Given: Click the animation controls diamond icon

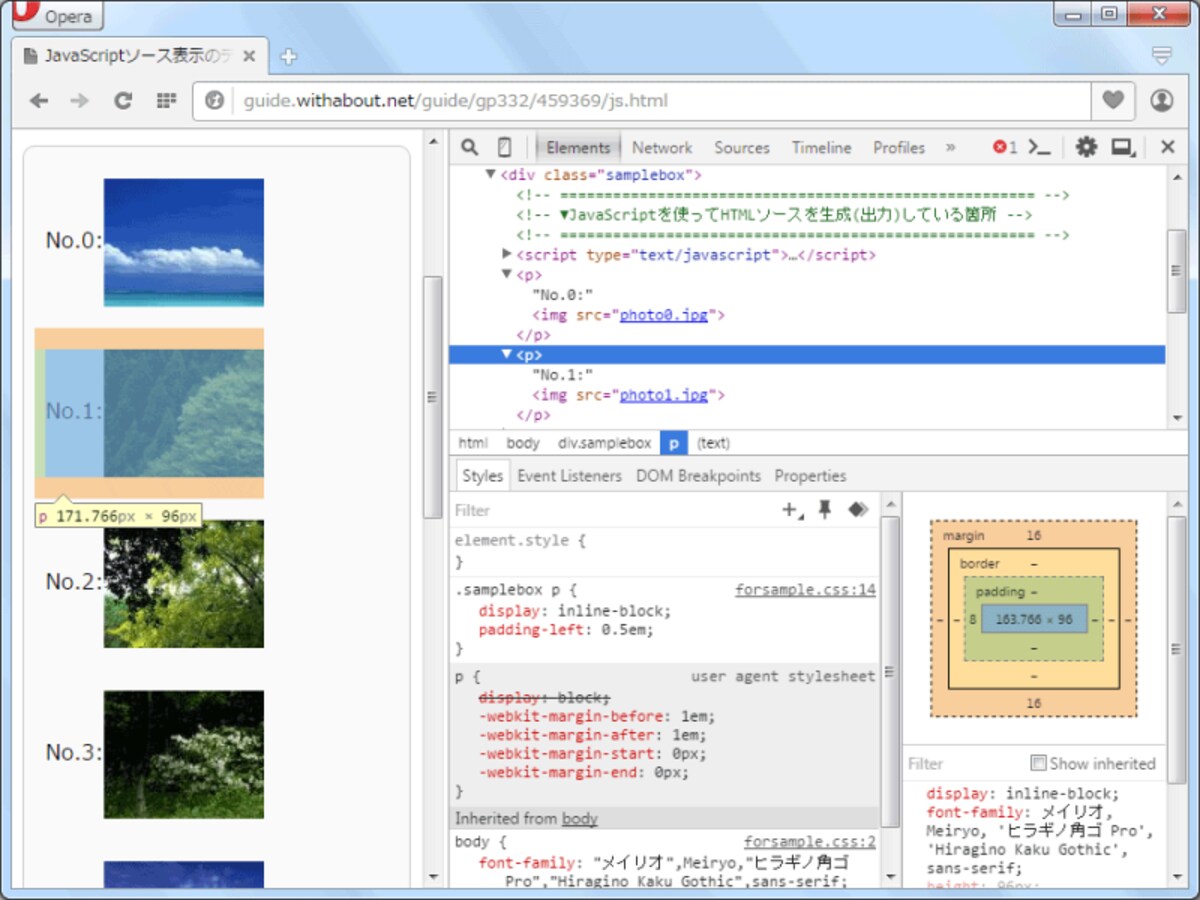Looking at the screenshot, I should 858,510.
